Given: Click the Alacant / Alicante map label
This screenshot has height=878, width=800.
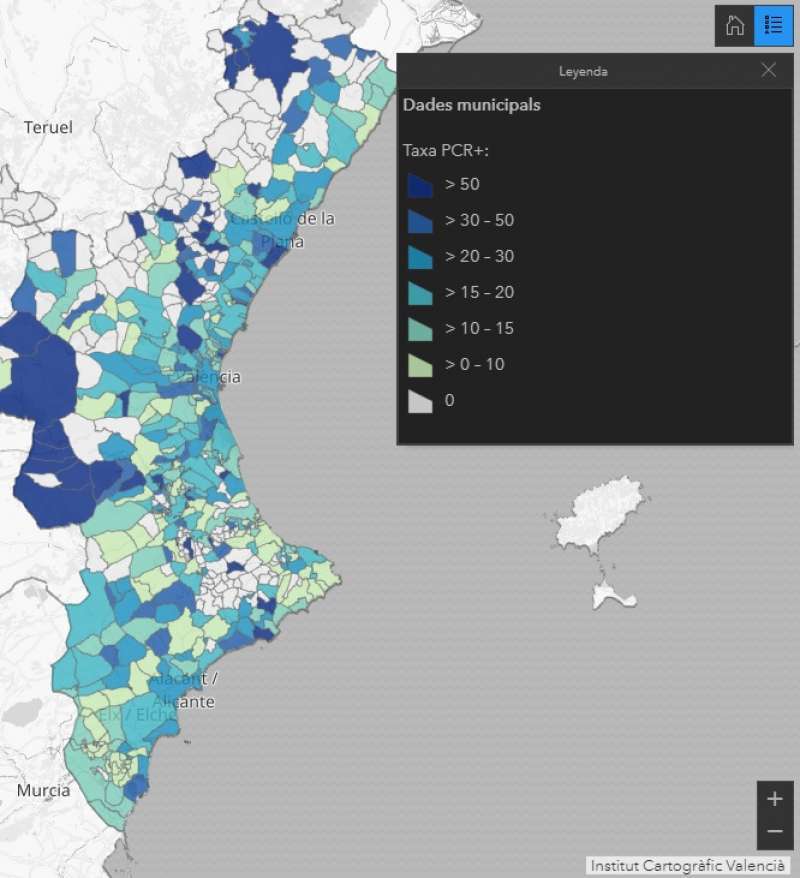Looking at the screenshot, I should coord(184,691).
